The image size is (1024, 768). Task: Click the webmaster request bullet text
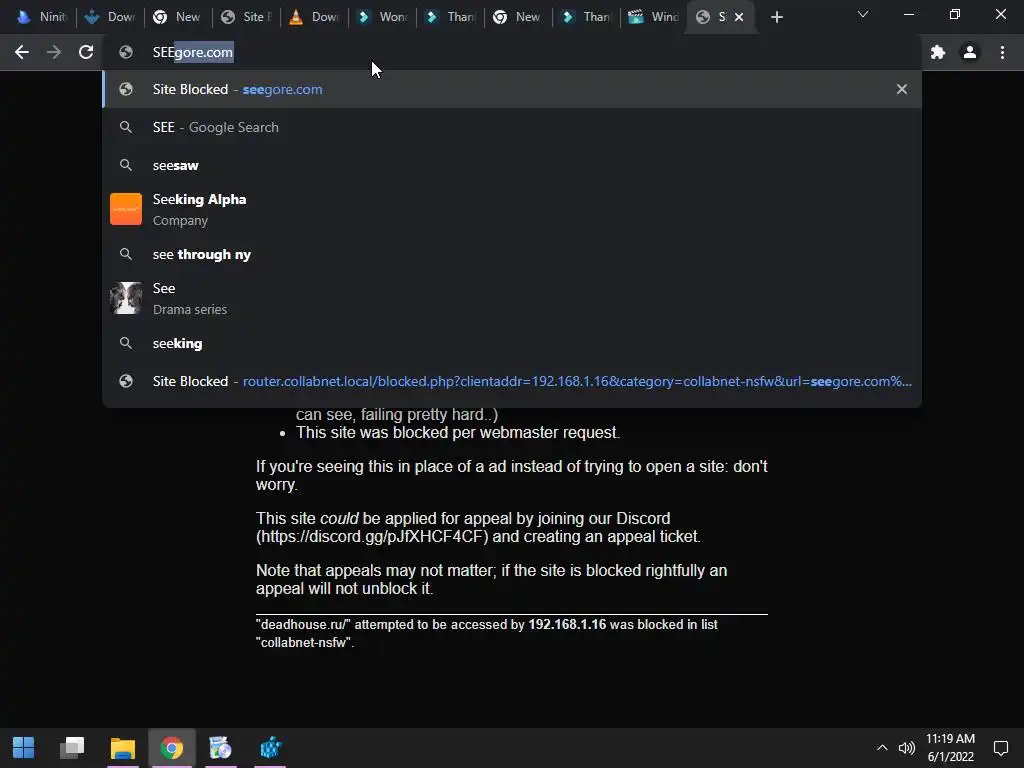pos(458,432)
